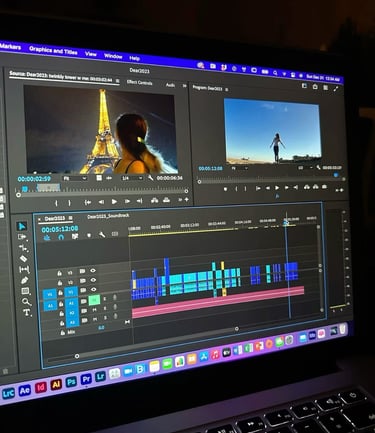Toggle V1 source patching button
Image resolution: width=375 pixels, height=433 pixels.
click(x=50, y=295)
